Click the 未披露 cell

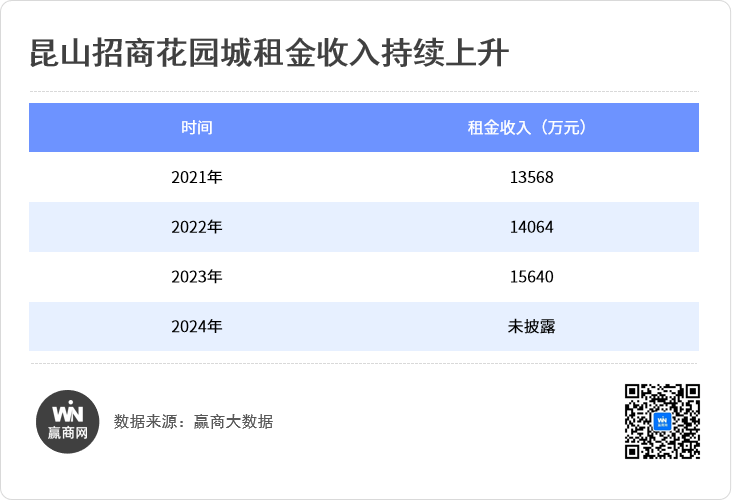[x=531, y=326]
